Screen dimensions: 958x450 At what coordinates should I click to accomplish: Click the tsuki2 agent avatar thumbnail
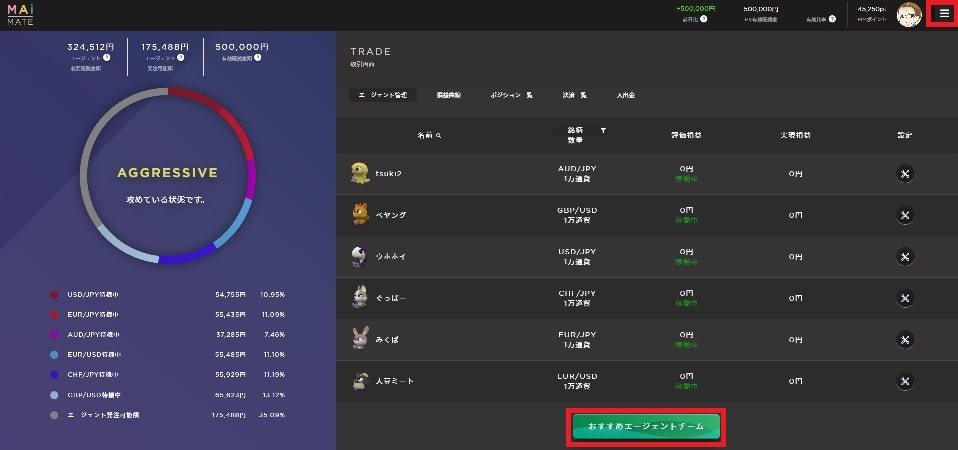360,173
